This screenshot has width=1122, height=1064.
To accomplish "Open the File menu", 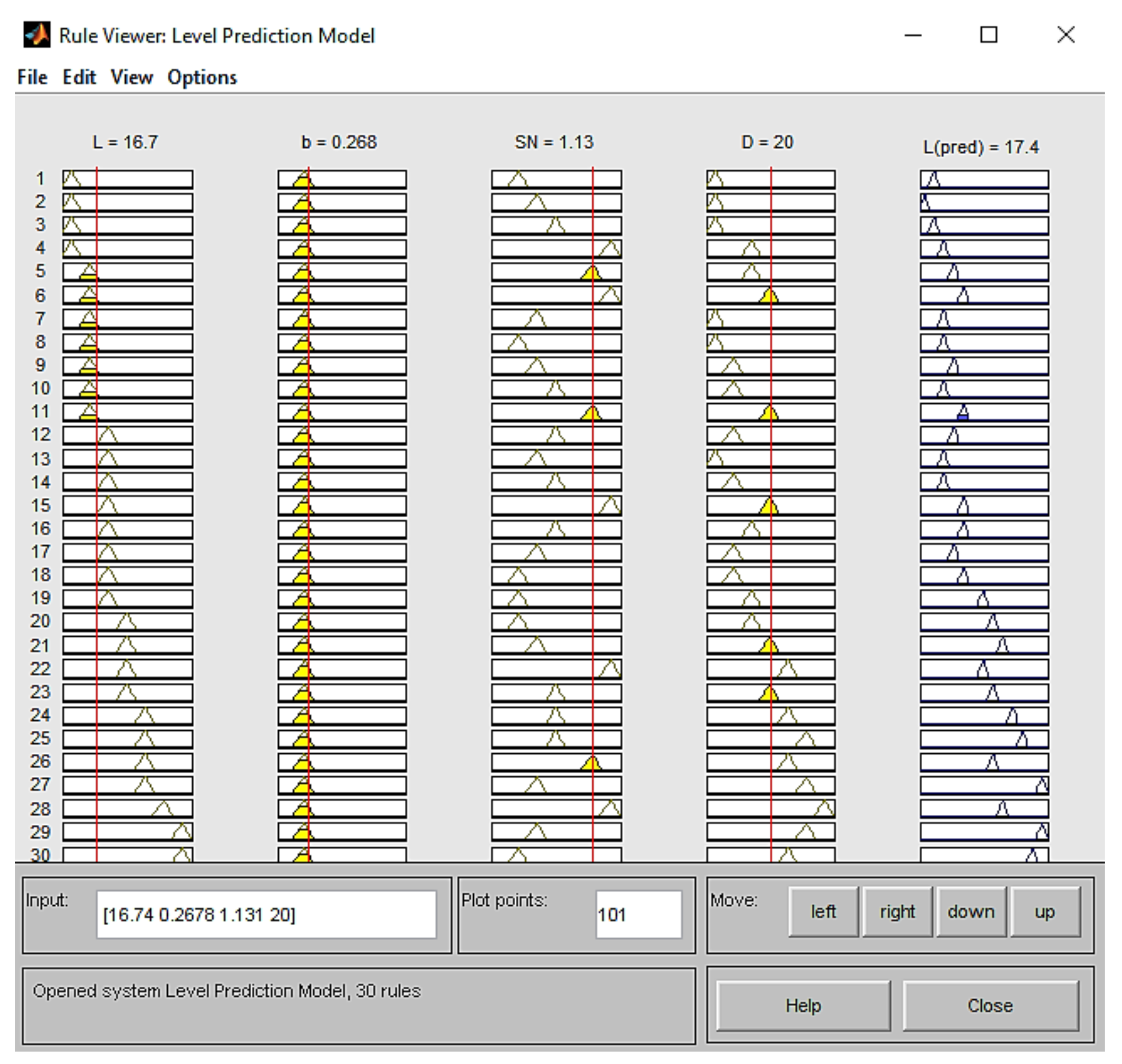I will click(32, 77).
